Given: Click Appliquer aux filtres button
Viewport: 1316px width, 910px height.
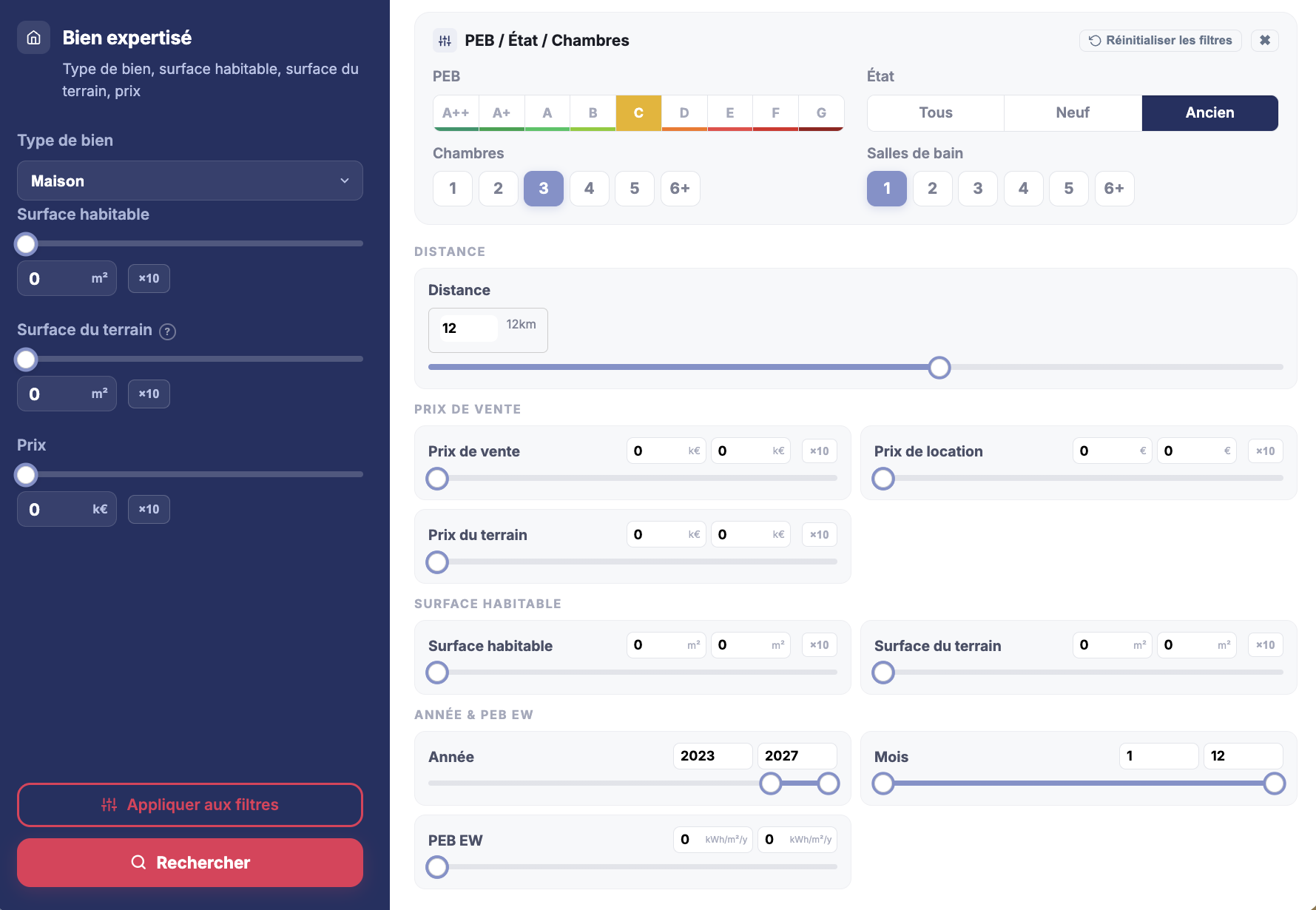Looking at the screenshot, I should (x=190, y=805).
